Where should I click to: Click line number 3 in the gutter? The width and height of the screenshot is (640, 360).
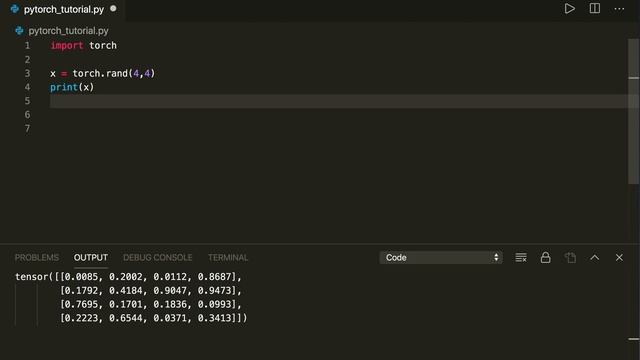(x=27, y=73)
